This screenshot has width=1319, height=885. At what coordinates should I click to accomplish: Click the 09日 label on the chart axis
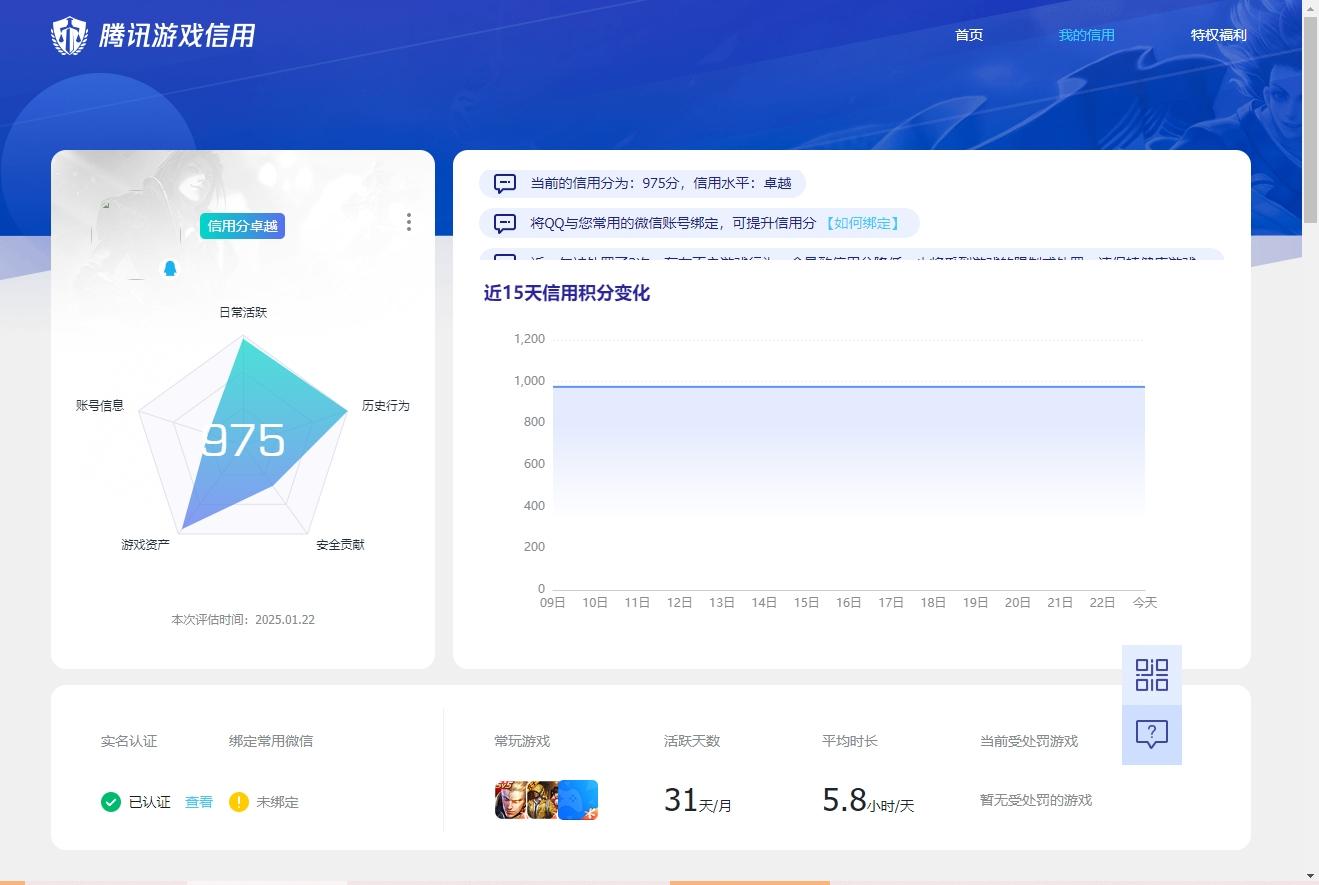(553, 603)
